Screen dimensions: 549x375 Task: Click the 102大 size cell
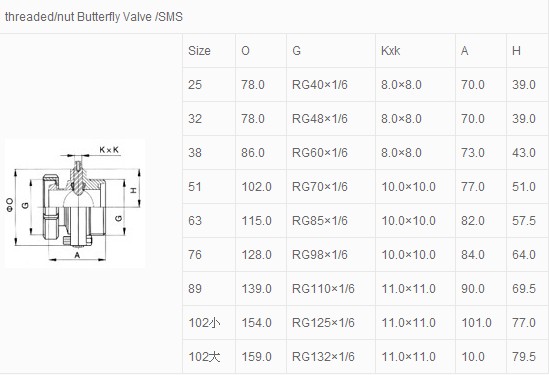click(209, 356)
